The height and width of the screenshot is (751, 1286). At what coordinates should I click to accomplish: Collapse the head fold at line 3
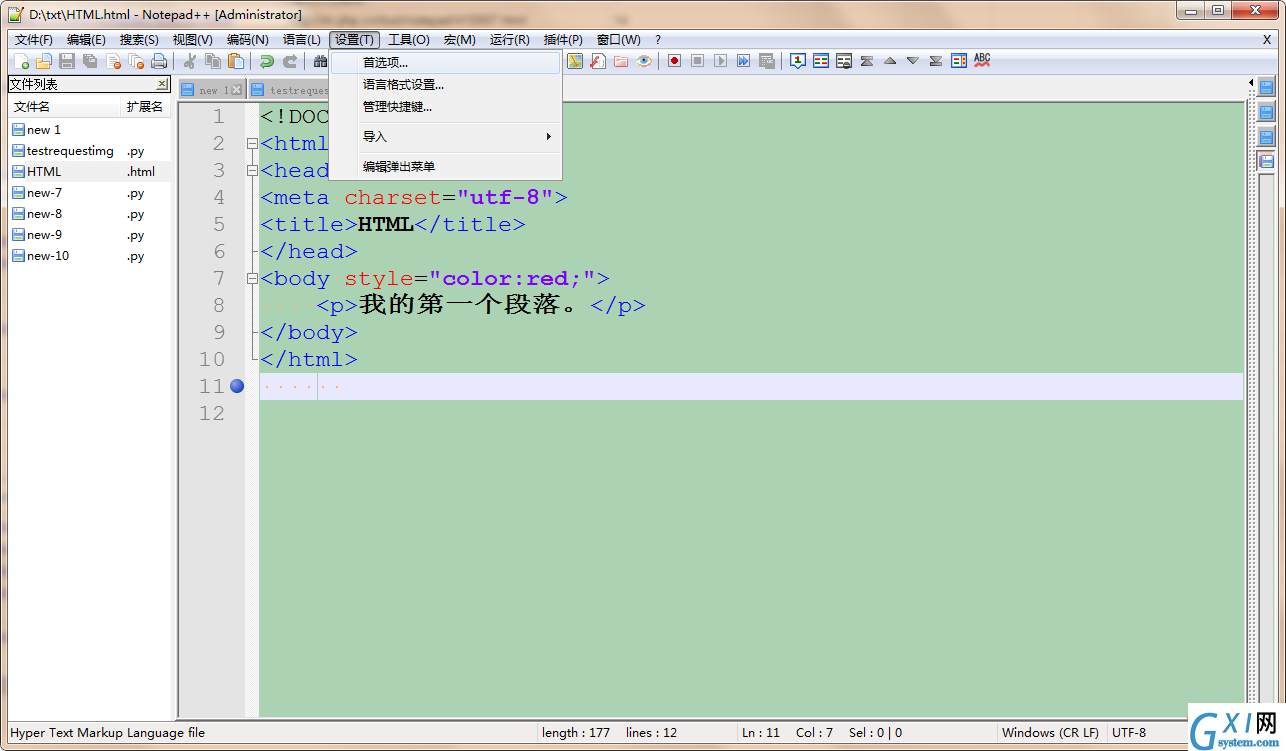pyautogui.click(x=252, y=171)
